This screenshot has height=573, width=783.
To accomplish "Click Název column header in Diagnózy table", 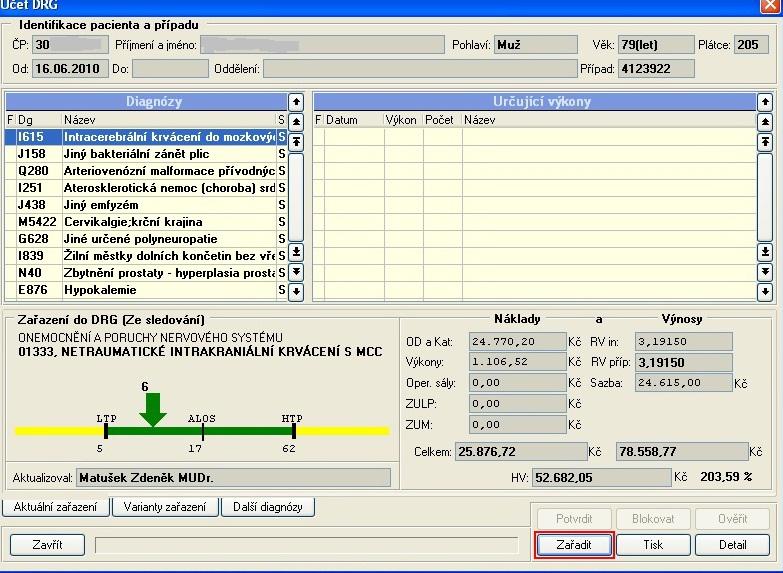I will click(169, 120).
